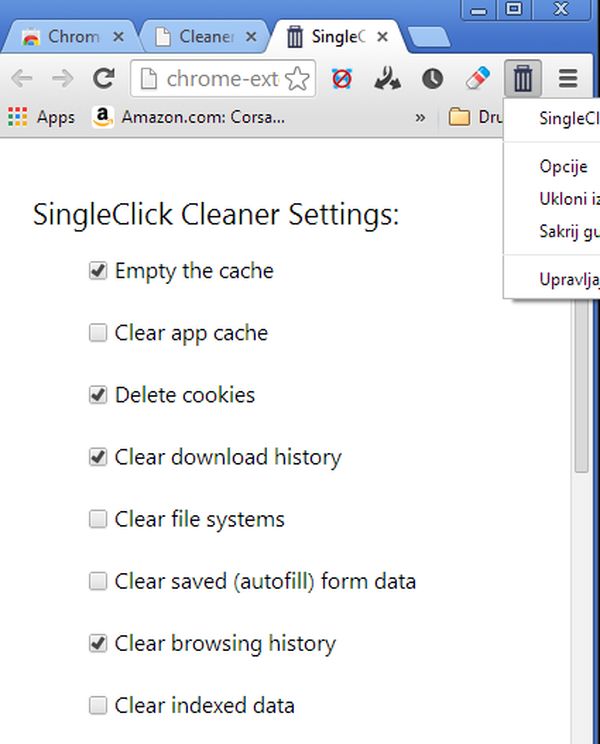Click the vertical scrollbar thumb
Screen dimensions: 600x744
582,384
